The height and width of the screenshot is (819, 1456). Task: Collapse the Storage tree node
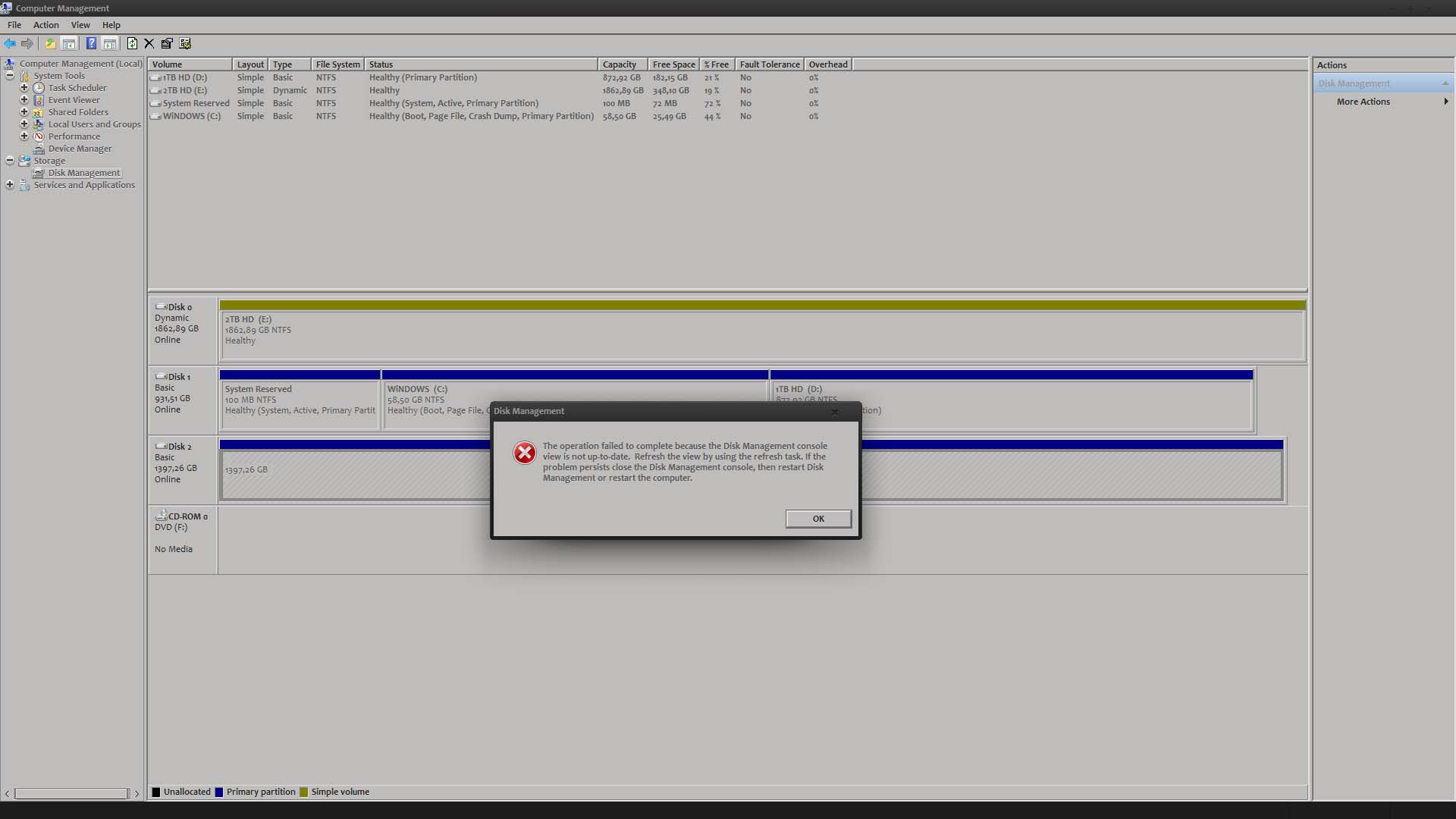tap(10, 161)
